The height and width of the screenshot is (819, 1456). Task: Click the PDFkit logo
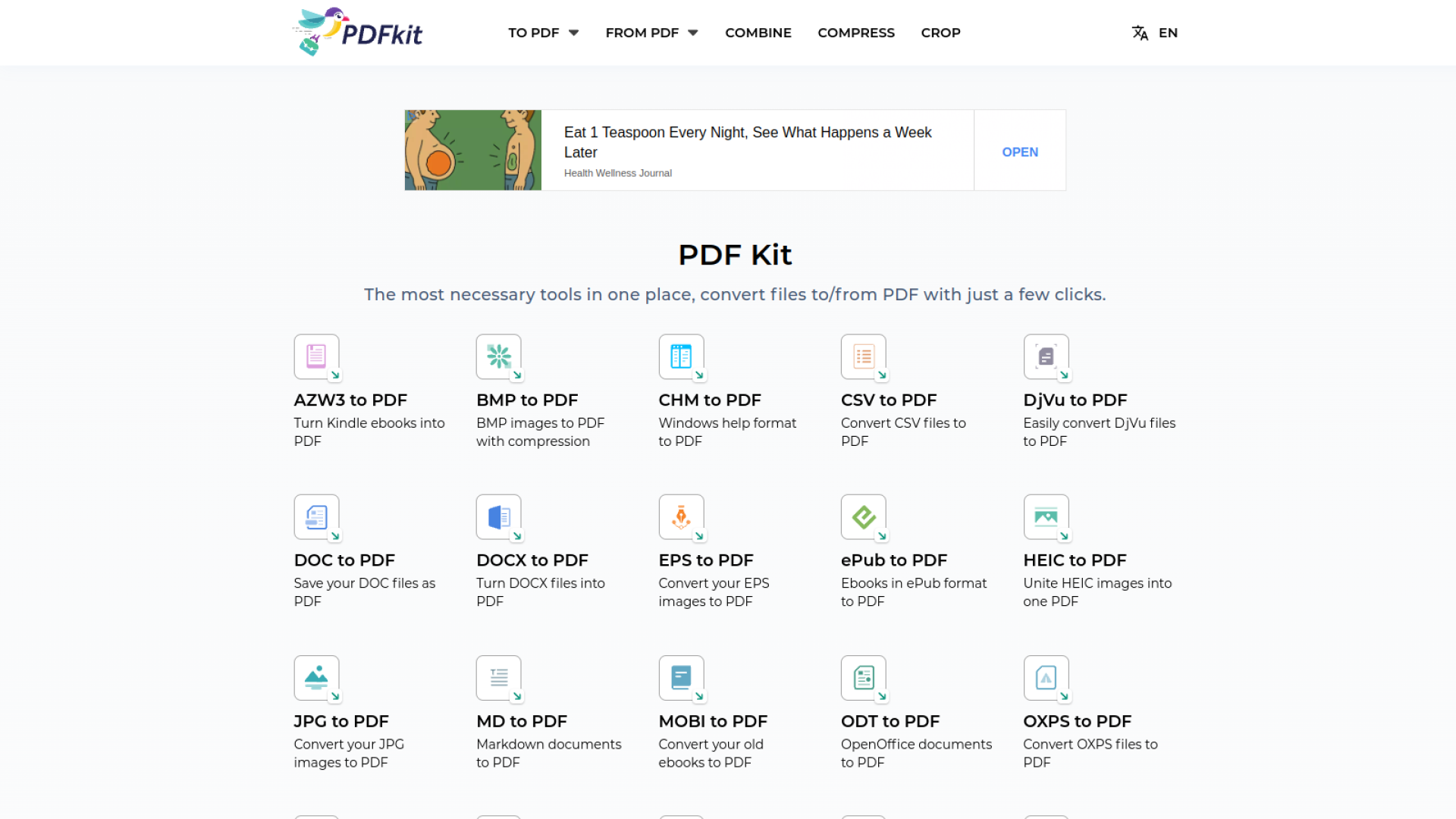(x=357, y=31)
